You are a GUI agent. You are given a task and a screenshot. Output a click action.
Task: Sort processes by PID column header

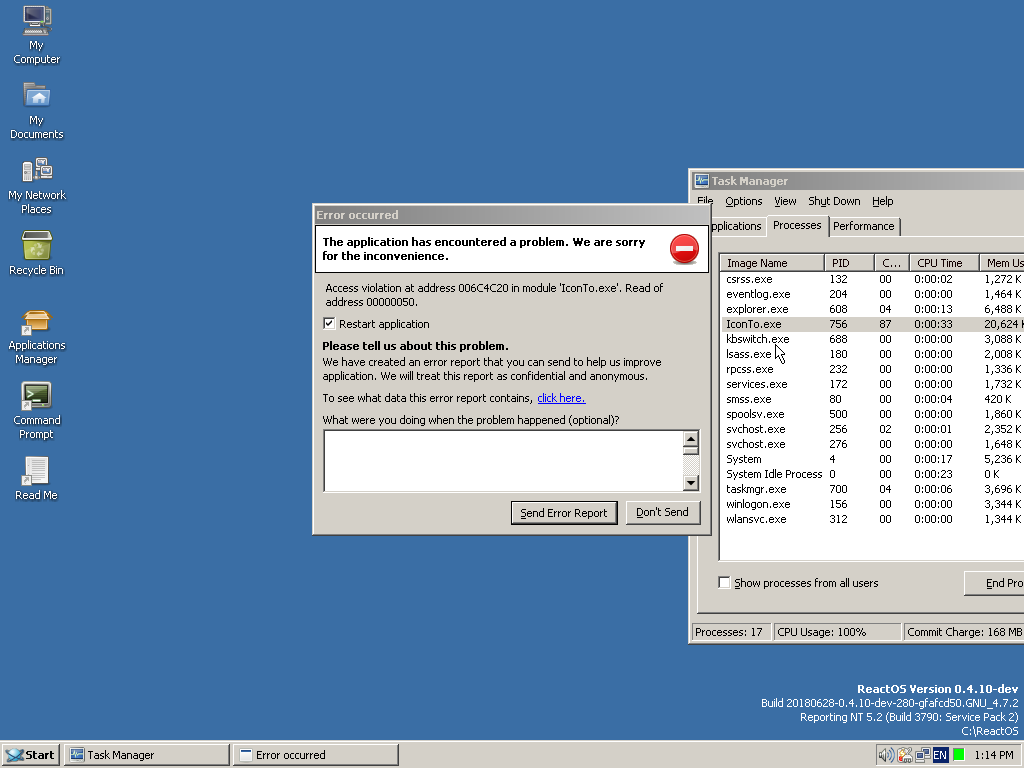(x=849, y=263)
